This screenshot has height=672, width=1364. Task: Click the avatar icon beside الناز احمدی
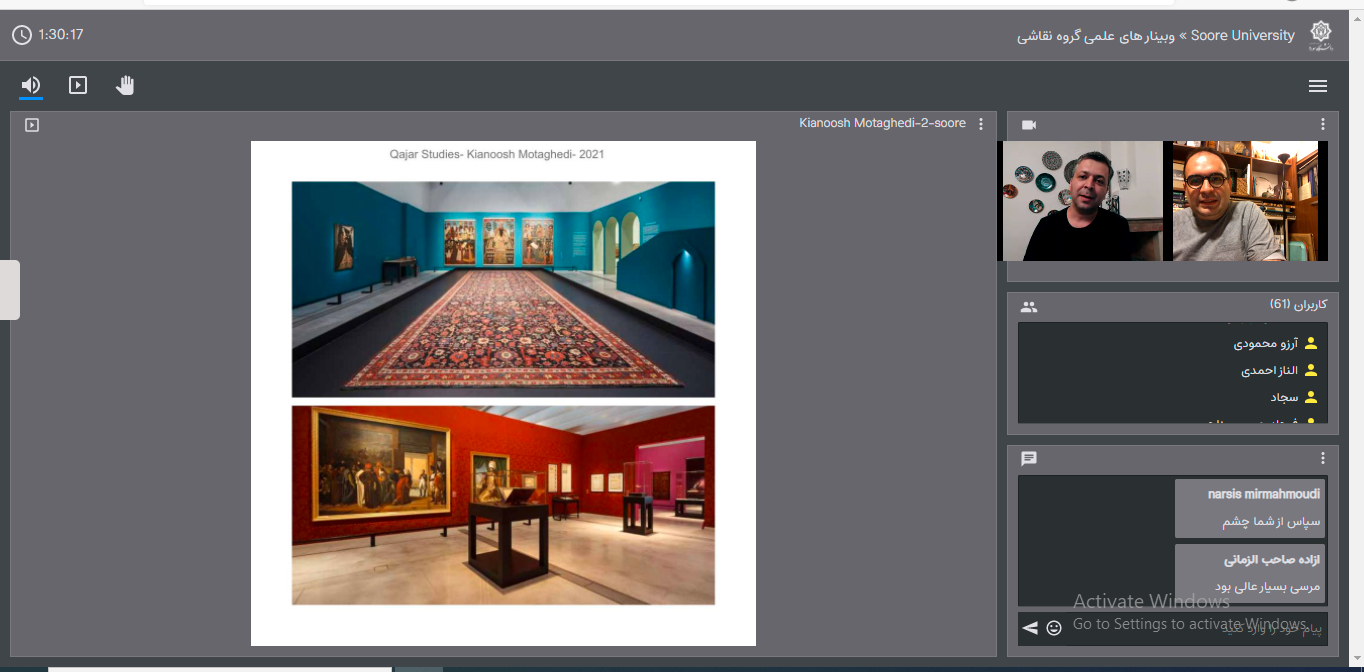pos(1311,370)
